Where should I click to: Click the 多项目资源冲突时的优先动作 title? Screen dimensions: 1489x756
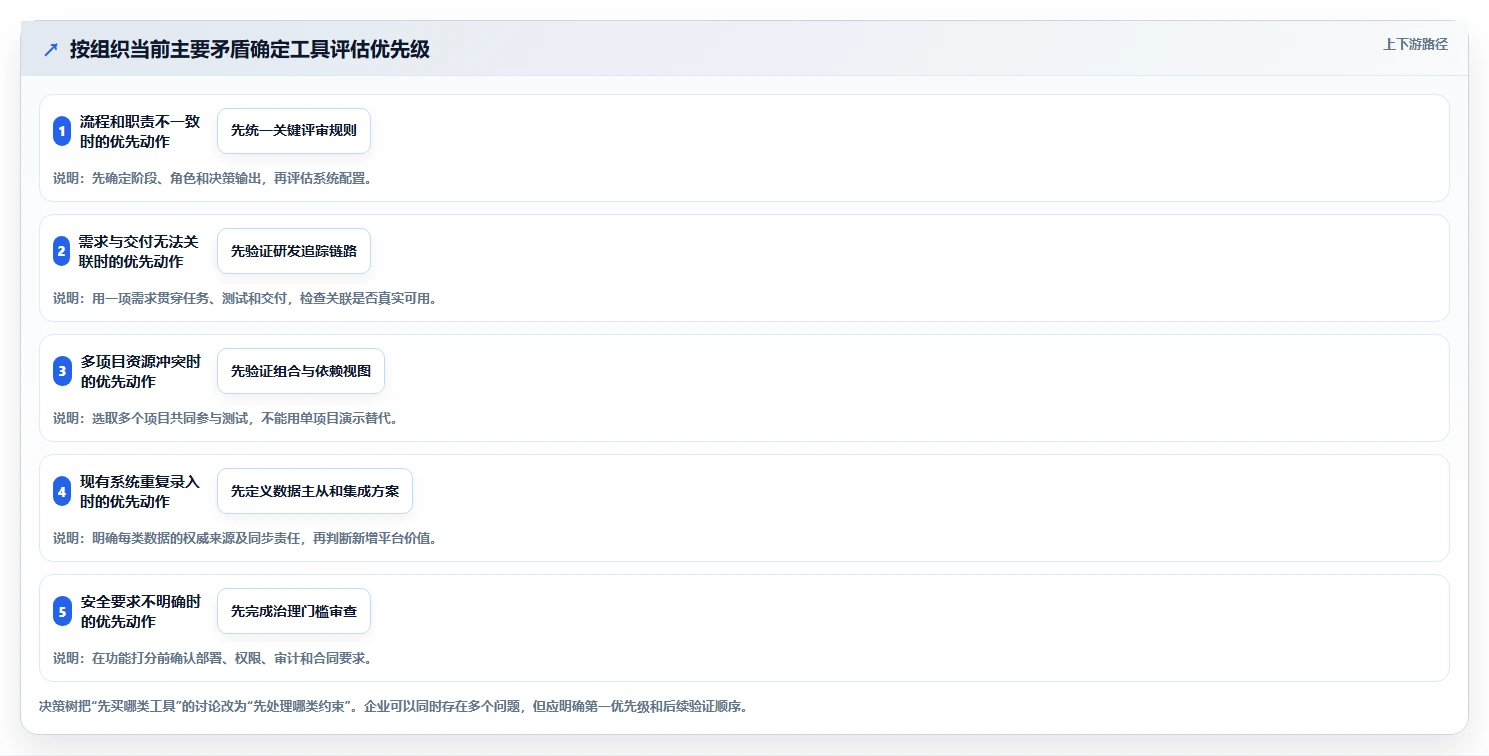140,371
